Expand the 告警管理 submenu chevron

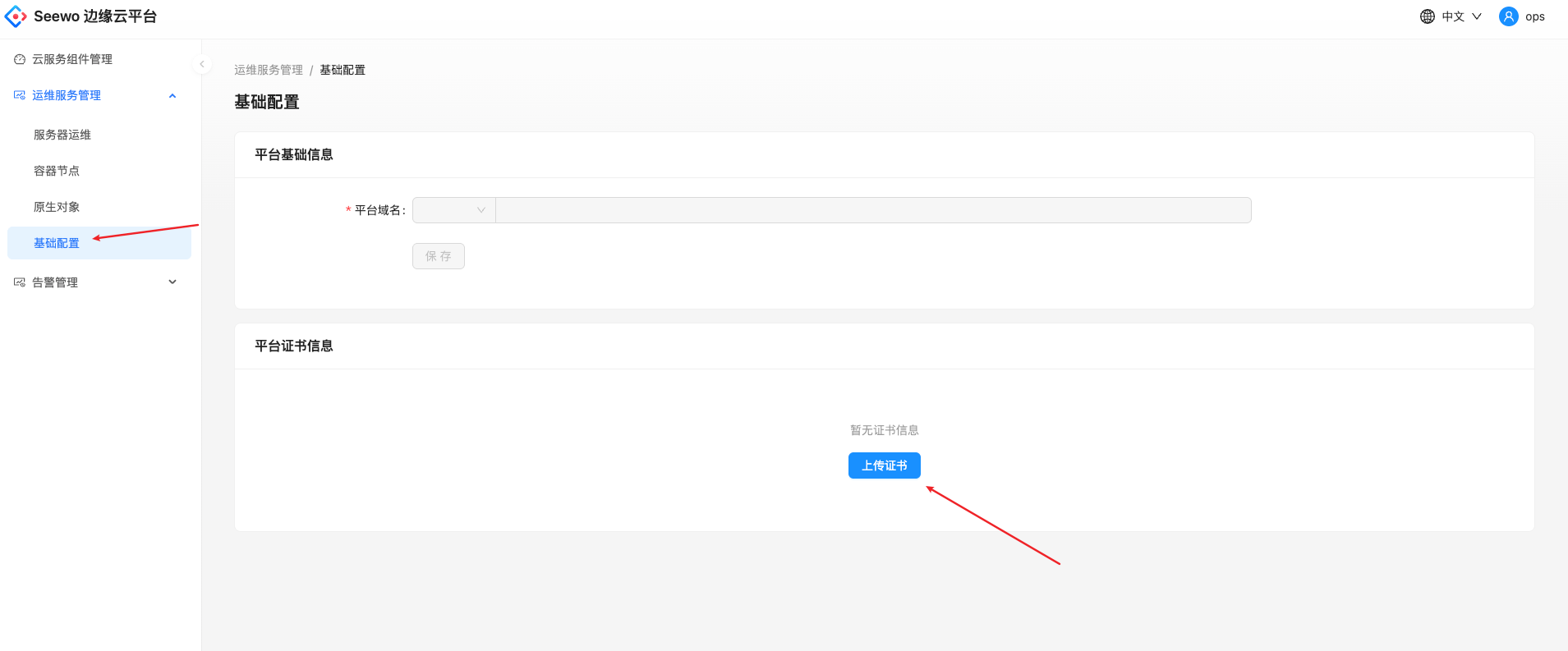click(x=172, y=282)
